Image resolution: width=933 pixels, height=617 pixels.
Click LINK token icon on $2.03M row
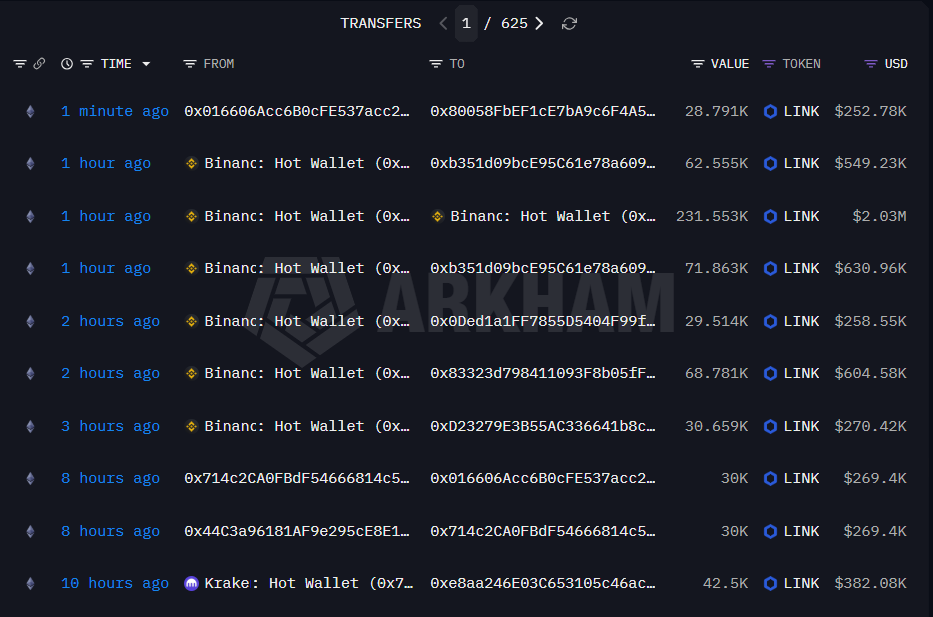tap(771, 216)
